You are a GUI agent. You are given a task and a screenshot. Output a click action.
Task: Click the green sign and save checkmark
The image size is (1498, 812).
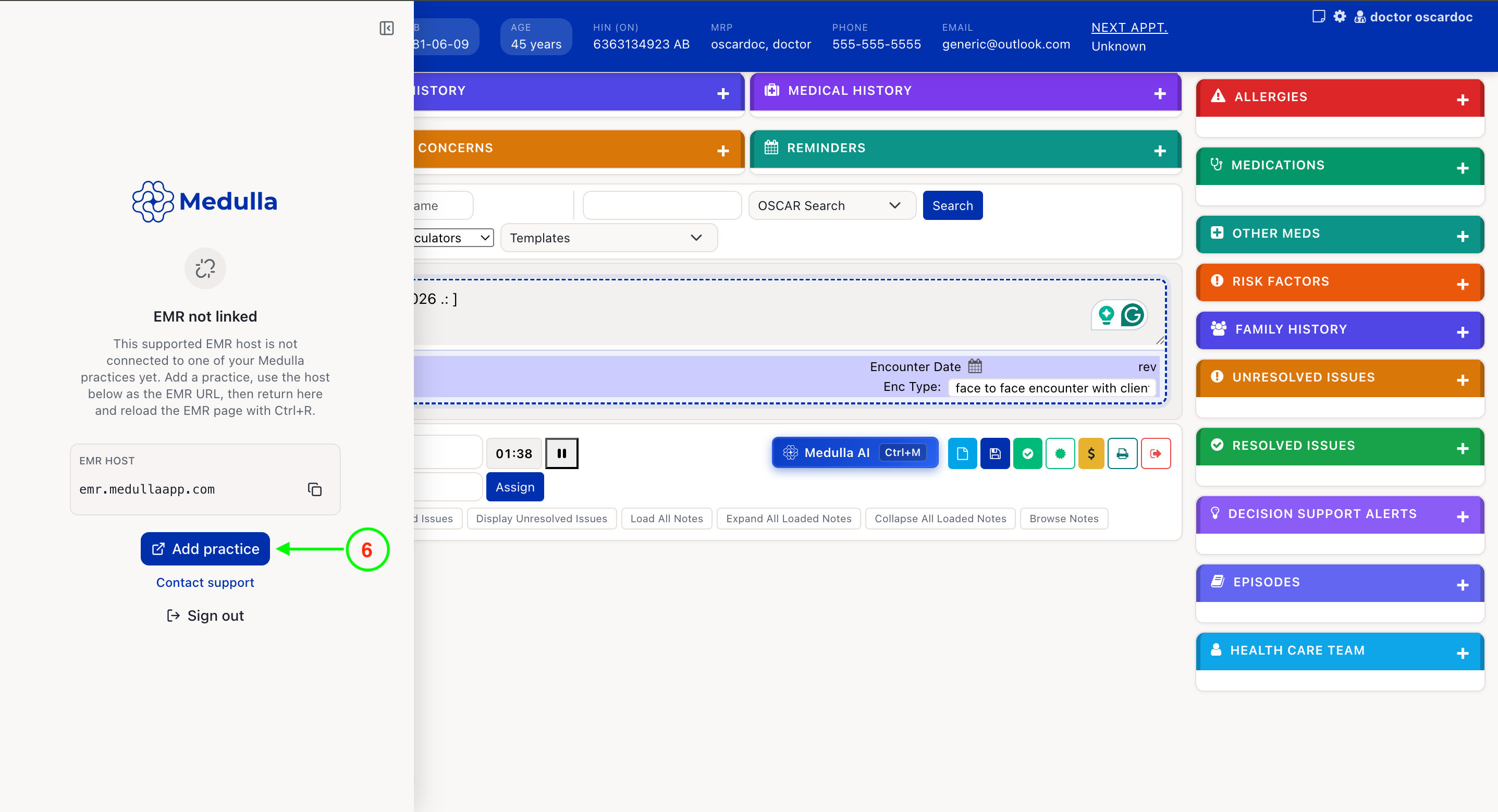pyautogui.click(x=1027, y=453)
